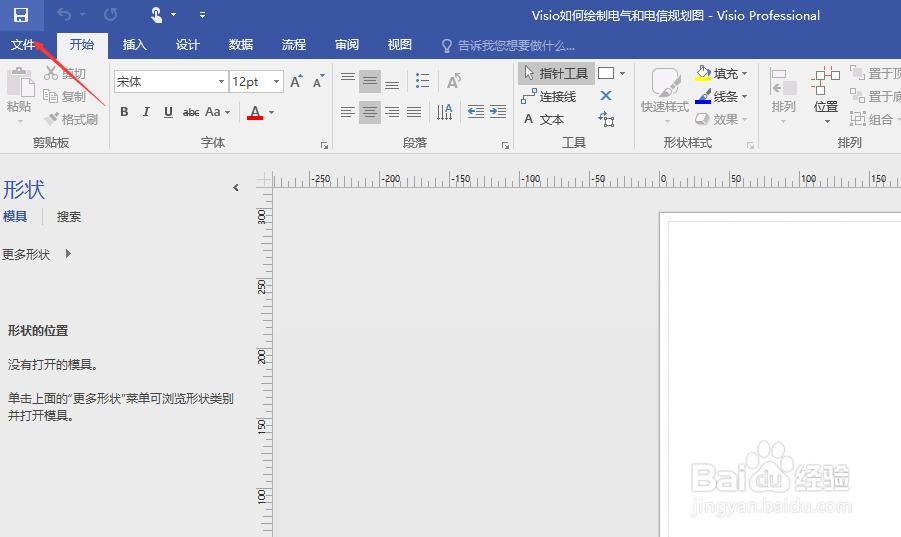901x537 pixels.
Task: Click the Tell me search box
Action: tap(508, 45)
